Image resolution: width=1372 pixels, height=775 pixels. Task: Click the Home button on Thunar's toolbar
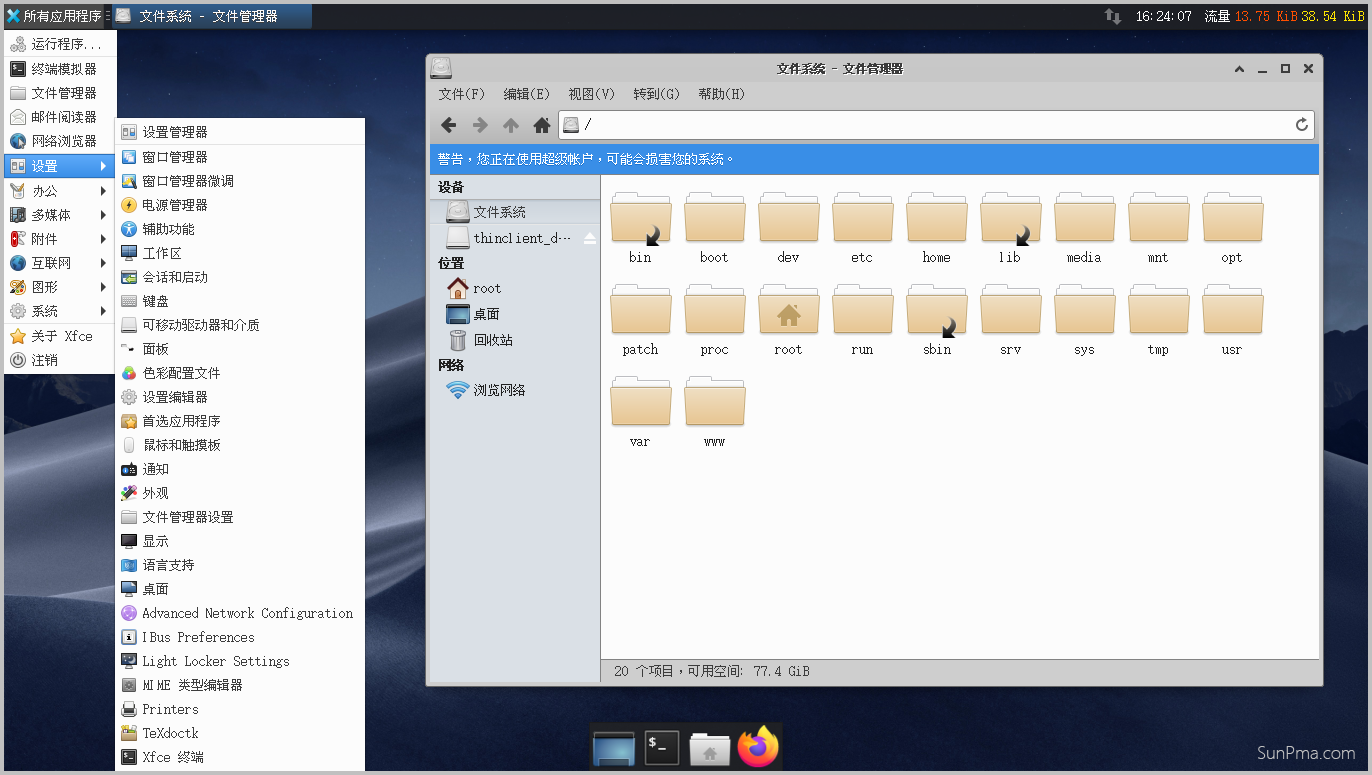coord(540,124)
